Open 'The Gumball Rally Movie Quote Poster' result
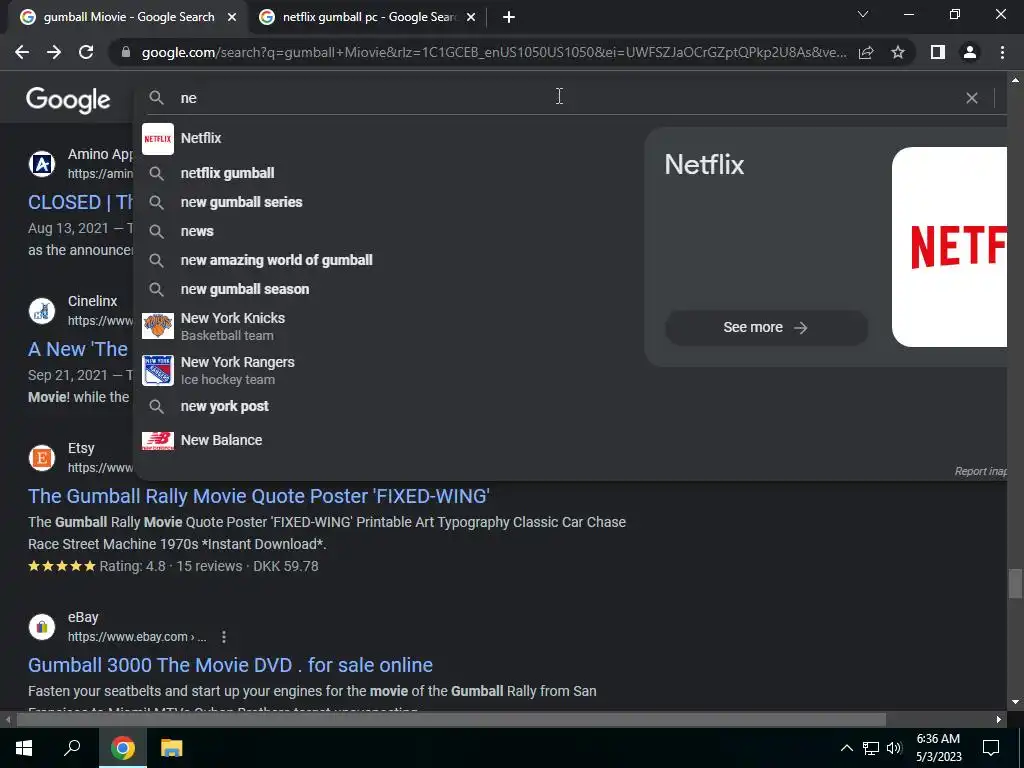1024x768 pixels. (259, 496)
